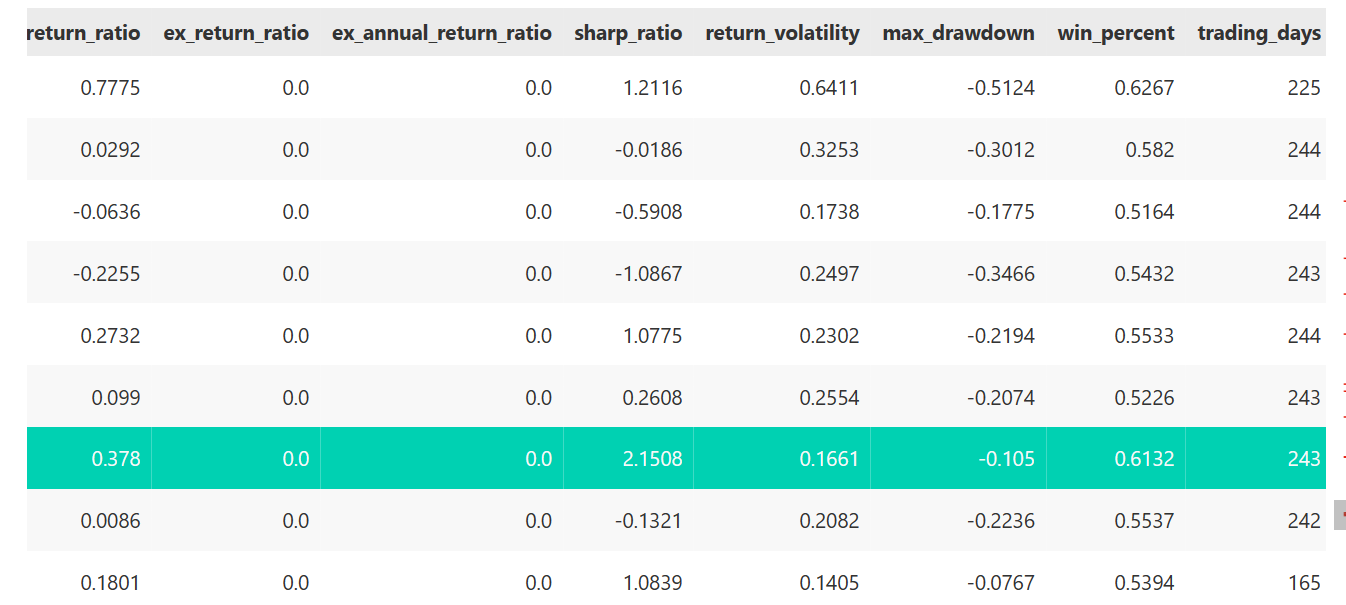The height and width of the screenshot is (605, 1346).
Task: Click the win_percent cell showing 0.5226
Action: tap(1144, 398)
